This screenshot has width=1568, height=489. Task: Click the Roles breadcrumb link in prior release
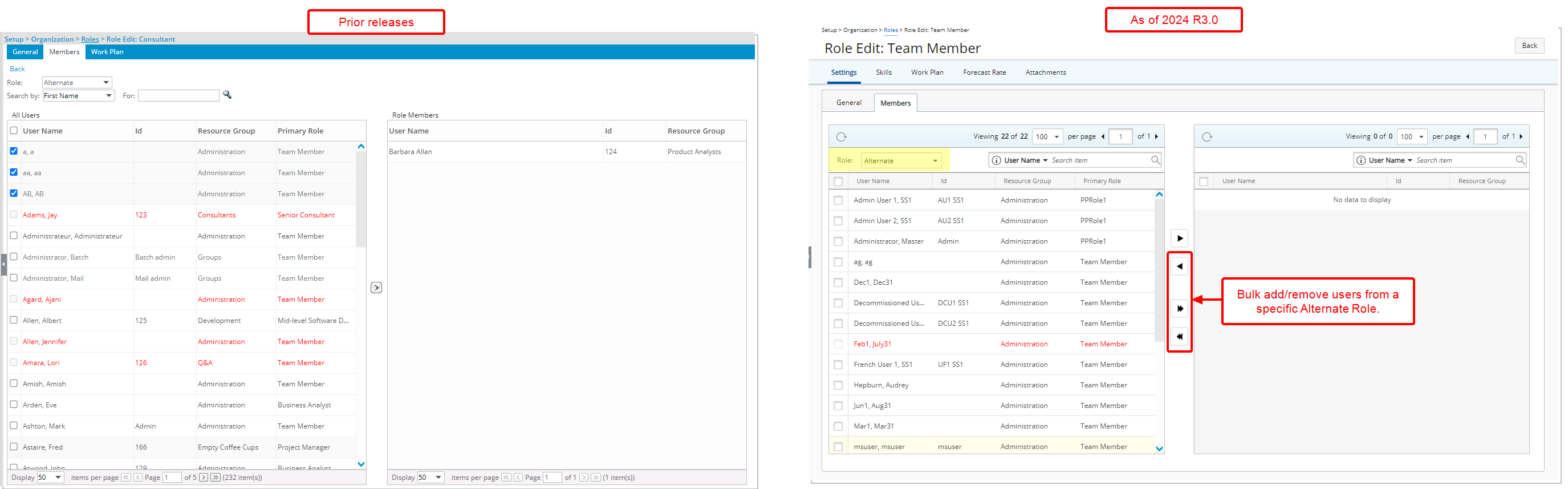90,39
